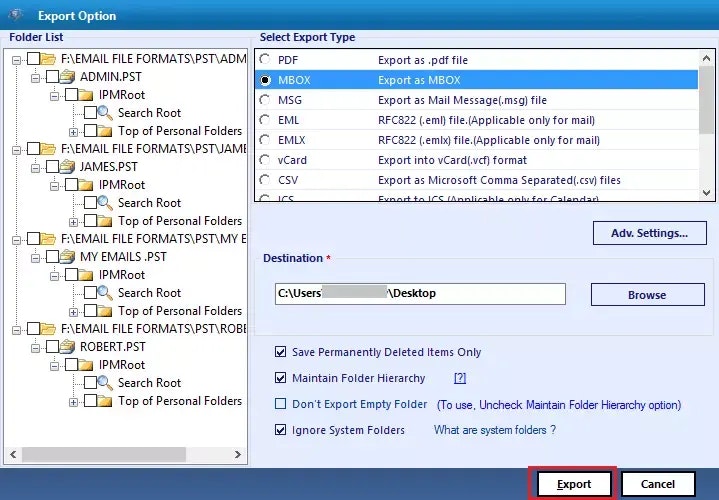This screenshot has height=500, width=719.
Task: Open 'What are system folders ?' link
Action: point(495,430)
